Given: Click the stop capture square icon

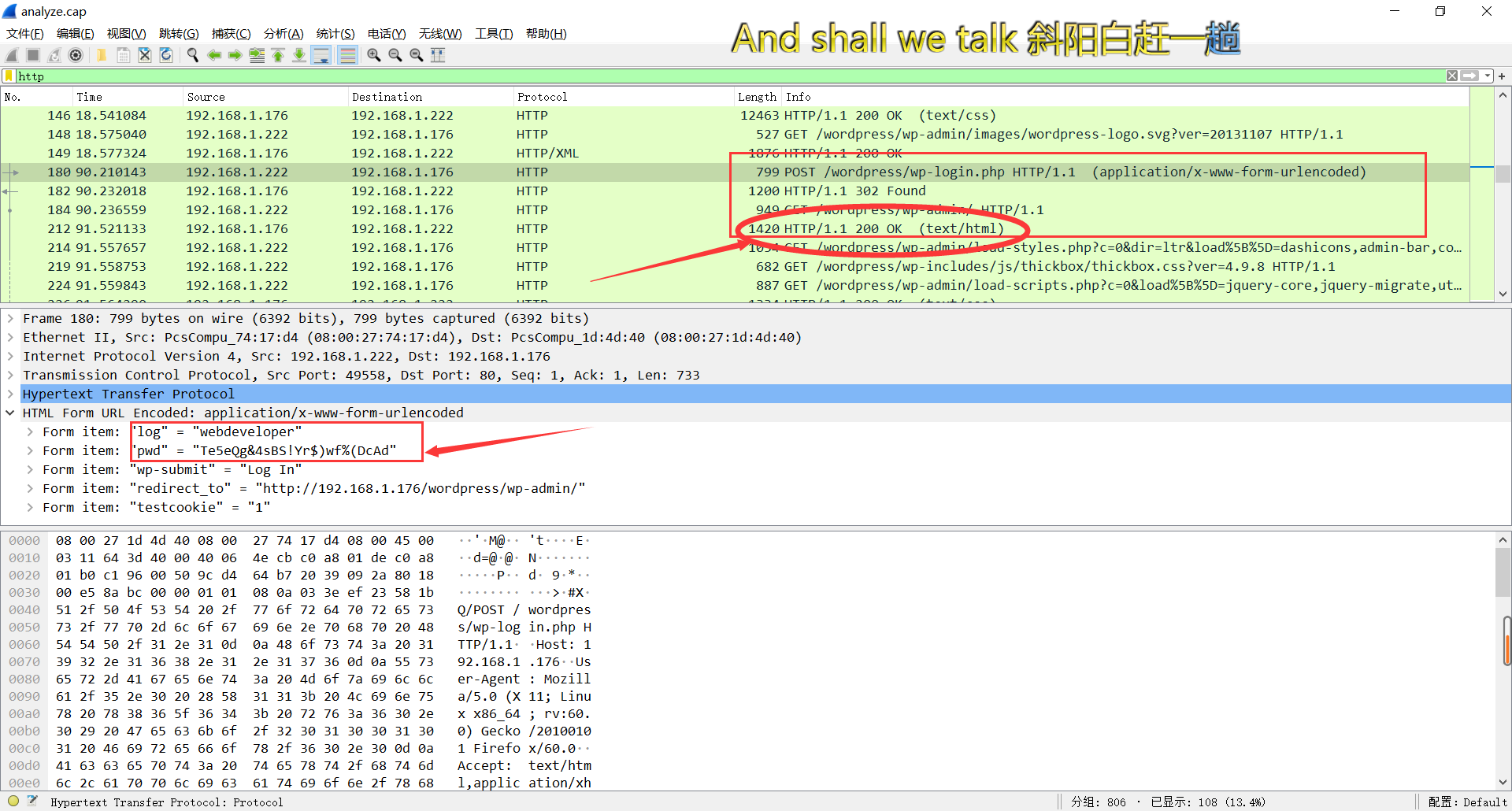Looking at the screenshot, I should 33,55.
